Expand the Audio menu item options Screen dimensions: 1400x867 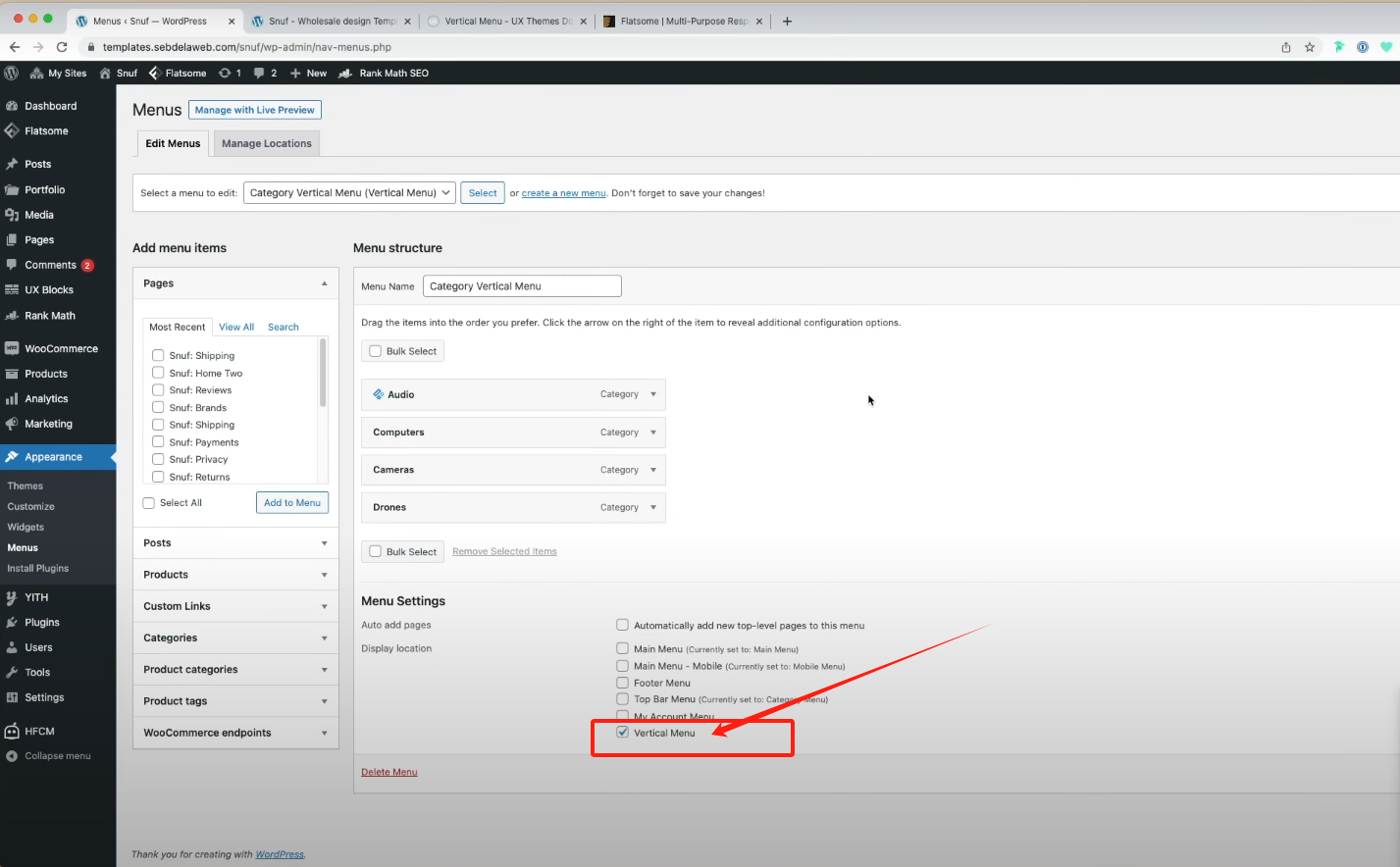pos(653,394)
